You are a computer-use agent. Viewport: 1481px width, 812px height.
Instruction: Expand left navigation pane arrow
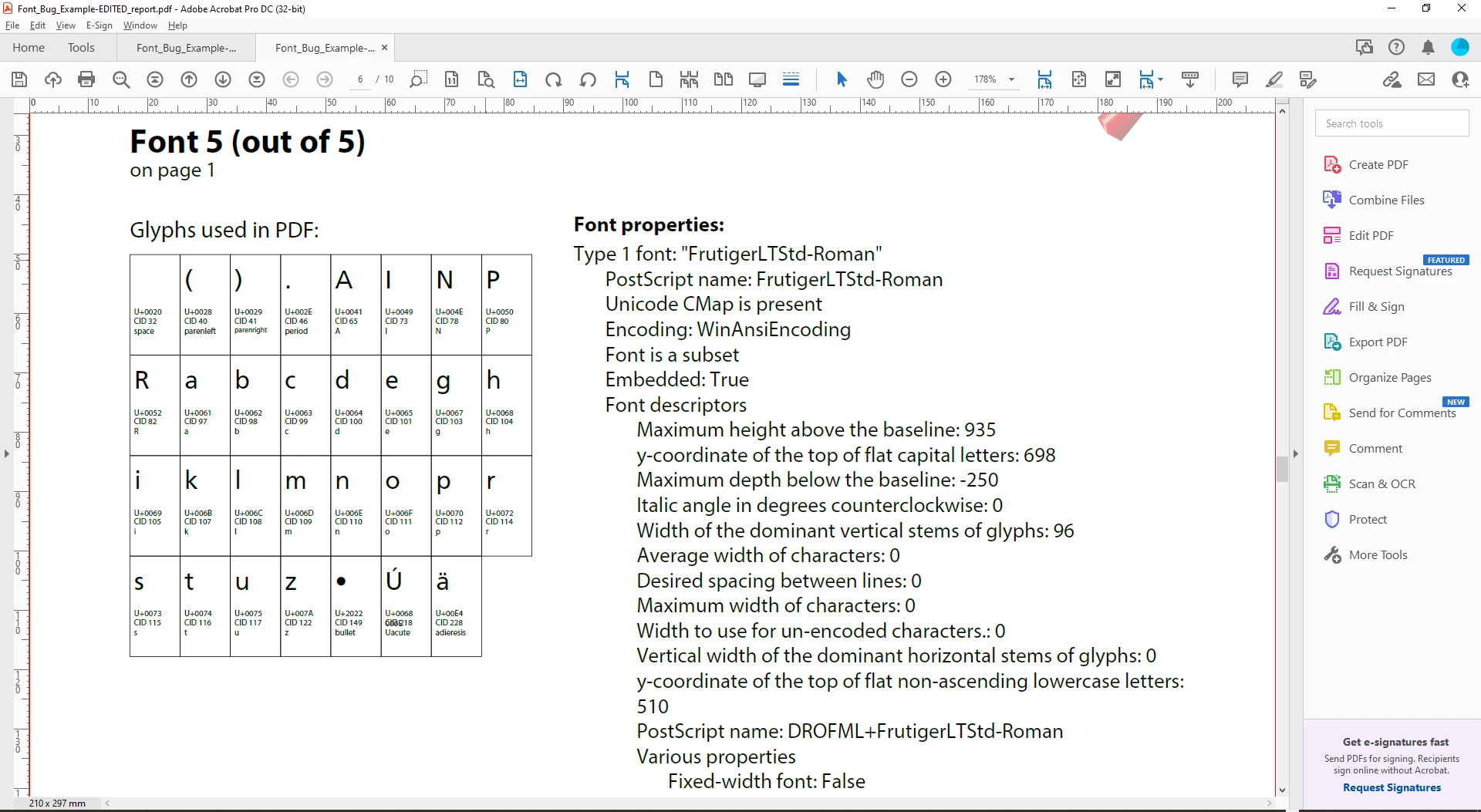pyautogui.click(x=7, y=454)
